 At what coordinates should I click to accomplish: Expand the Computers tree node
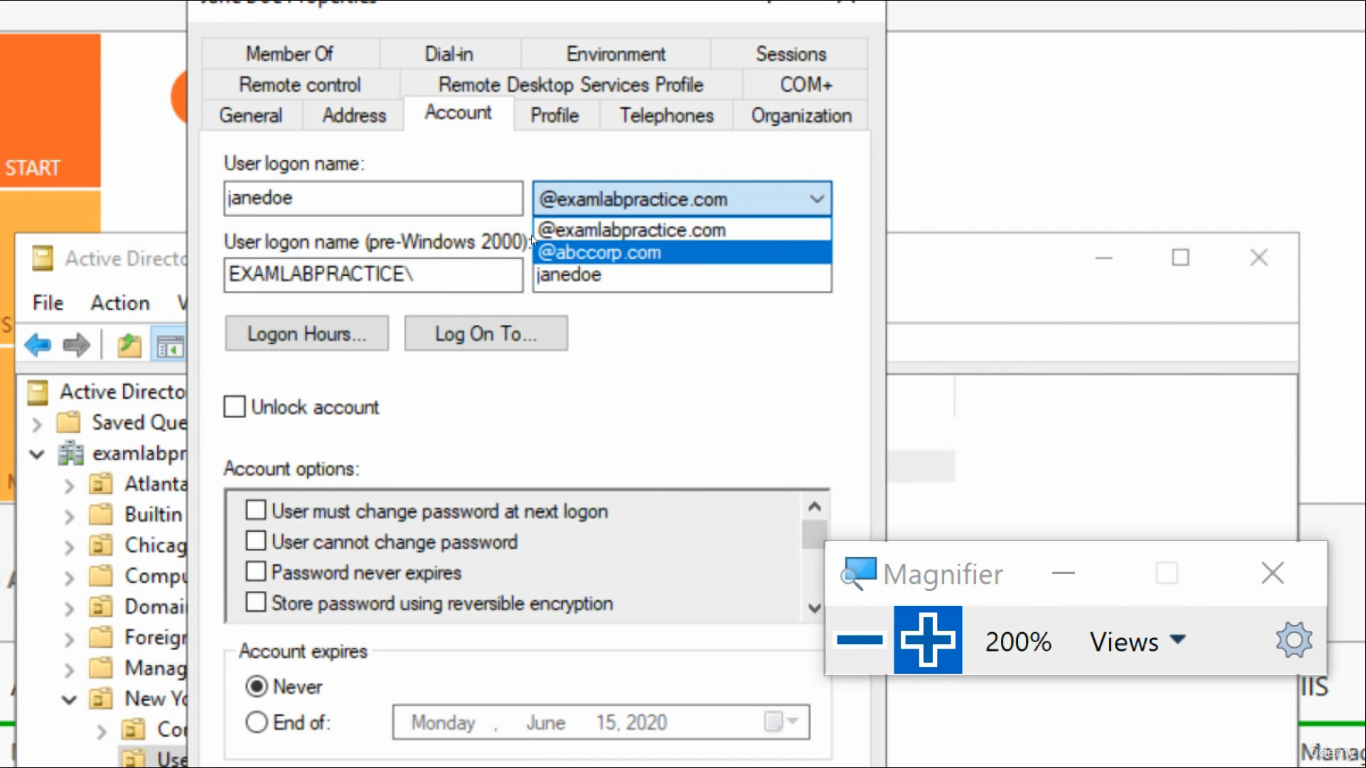click(69, 578)
